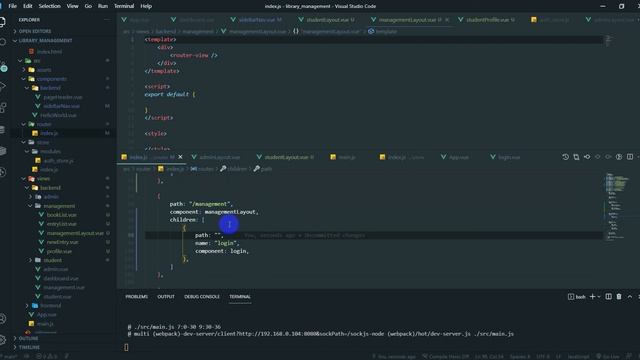640x360 pixels.
Task: Click open changes icon in lower editor toolbar
Action: (x=576, y=157)
